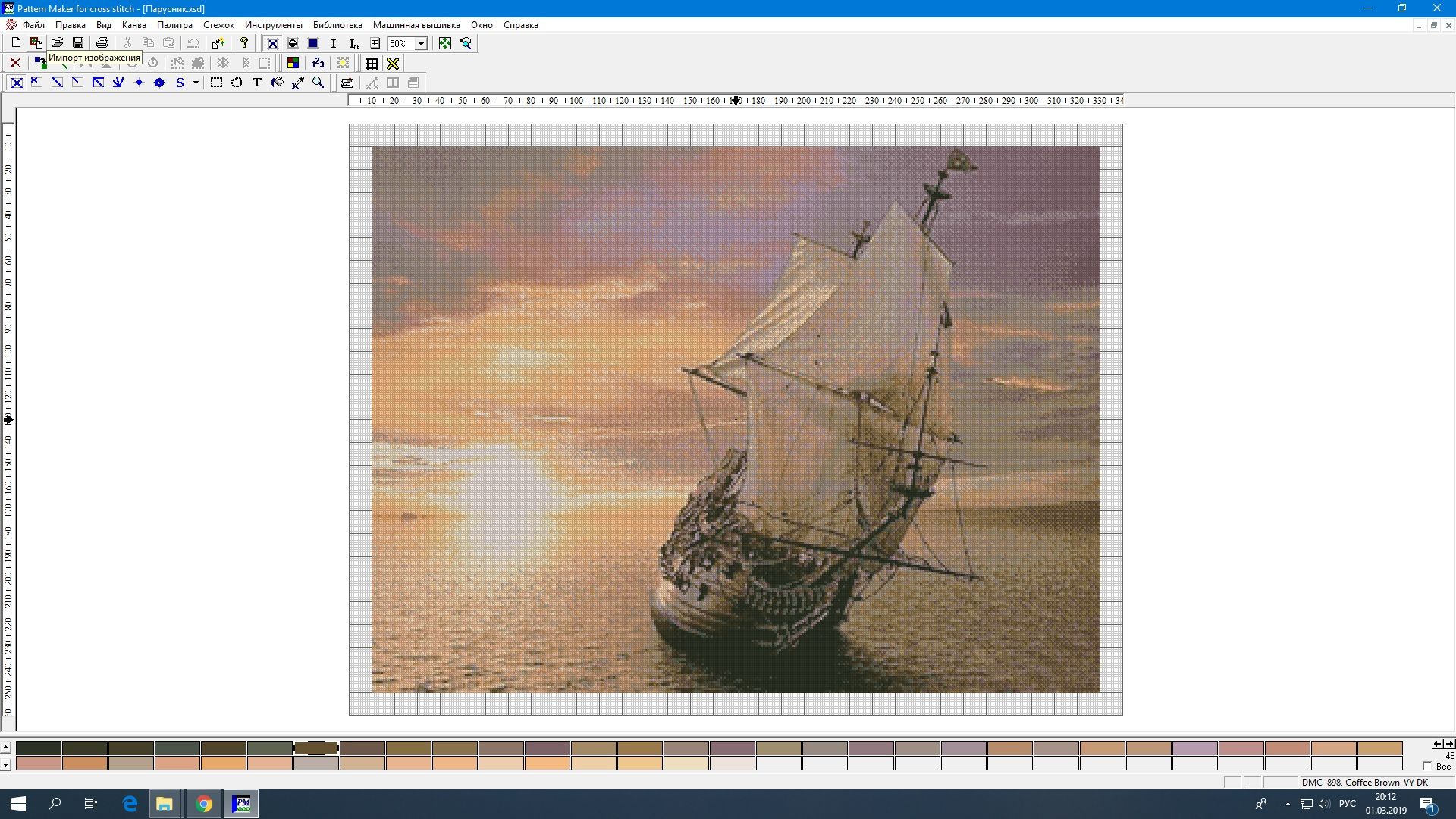
Task: Pick the Text tool
Action: click(x=257, y=83)
